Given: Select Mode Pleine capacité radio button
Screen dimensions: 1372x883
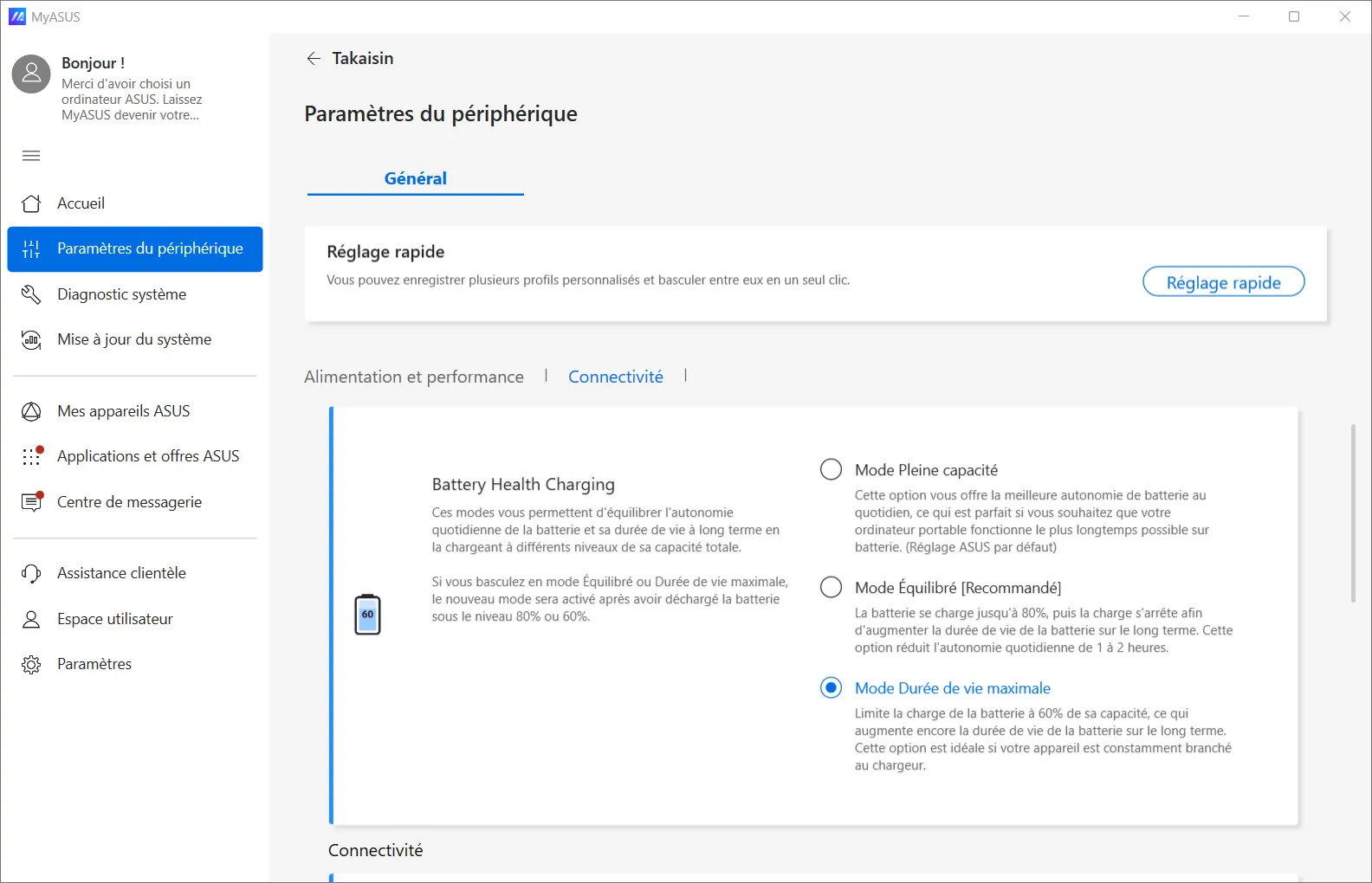Looking at the screenshot, I should [x=831, y=469].
